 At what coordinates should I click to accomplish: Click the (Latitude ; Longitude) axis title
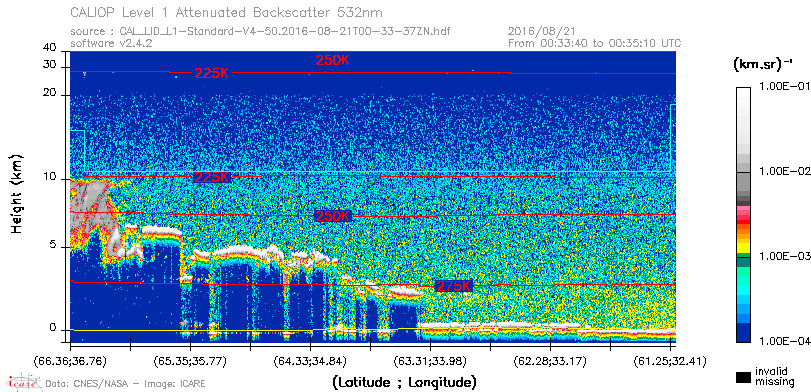pyautogui.click(x=404, y=383)
